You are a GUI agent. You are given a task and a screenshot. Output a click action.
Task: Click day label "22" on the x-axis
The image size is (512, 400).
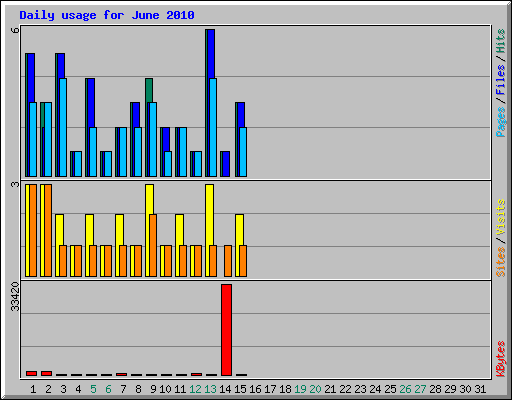coord(345,389)
